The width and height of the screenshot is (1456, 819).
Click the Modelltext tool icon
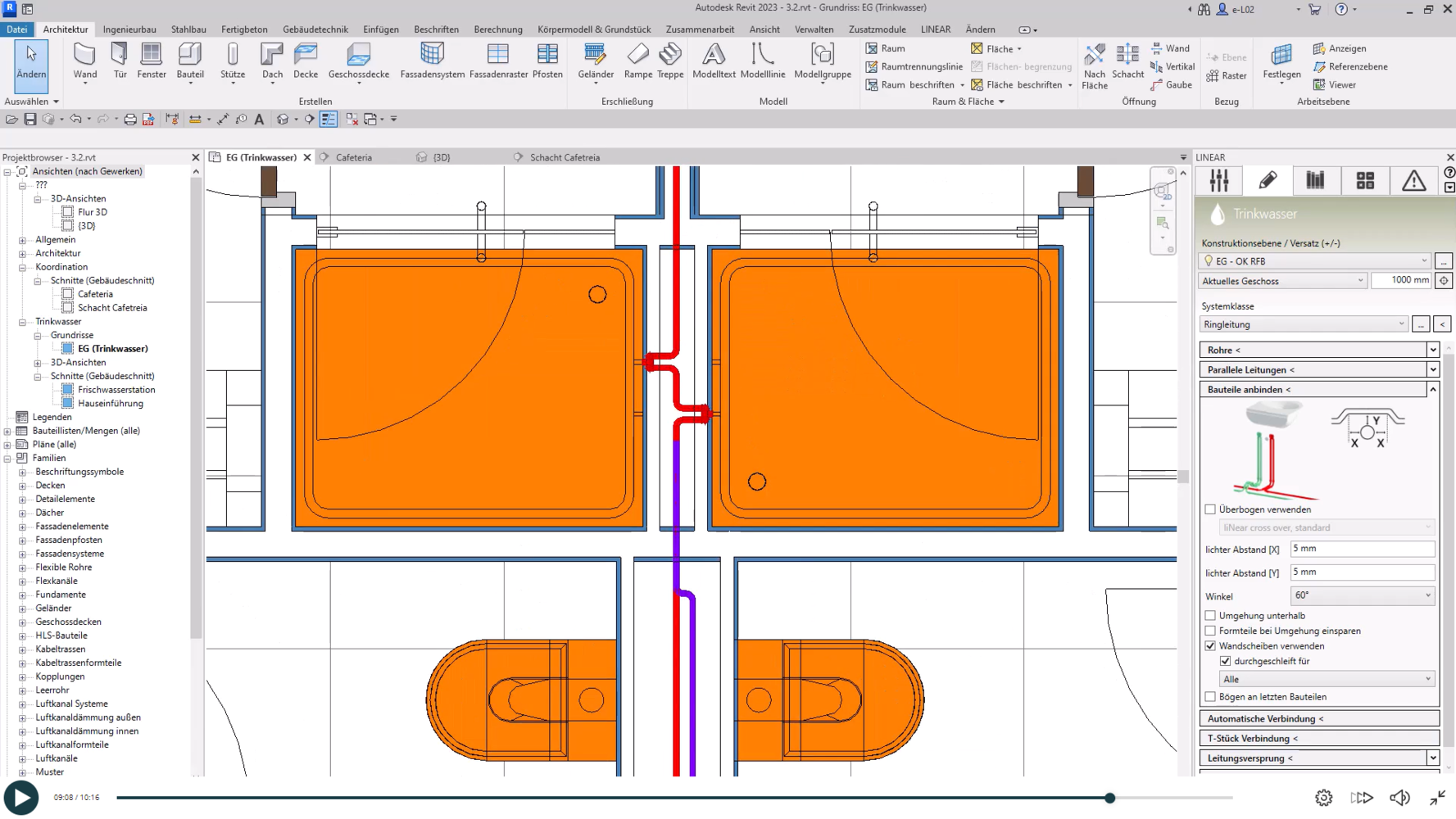point(713,61)
